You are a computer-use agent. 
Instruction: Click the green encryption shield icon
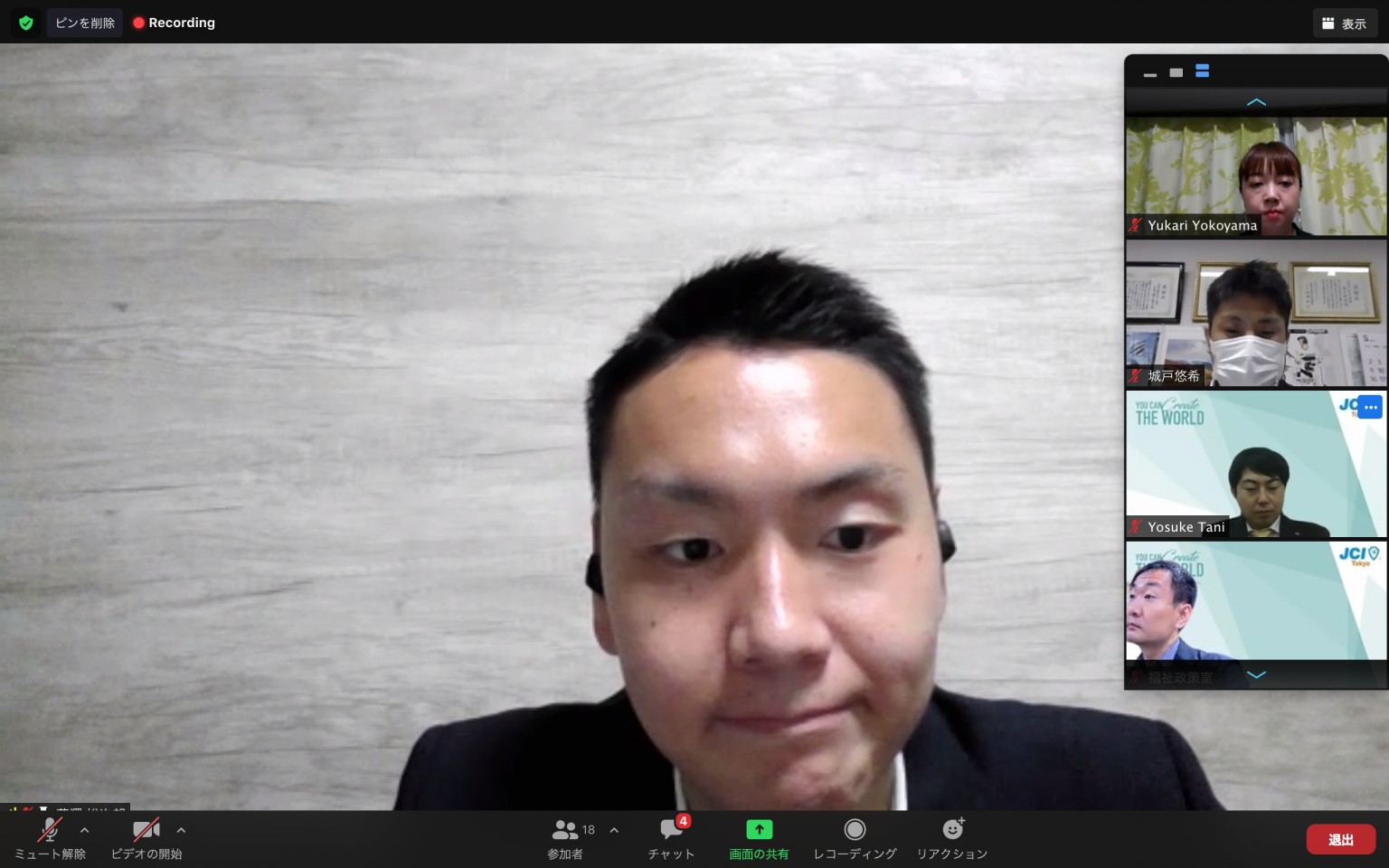26,23
